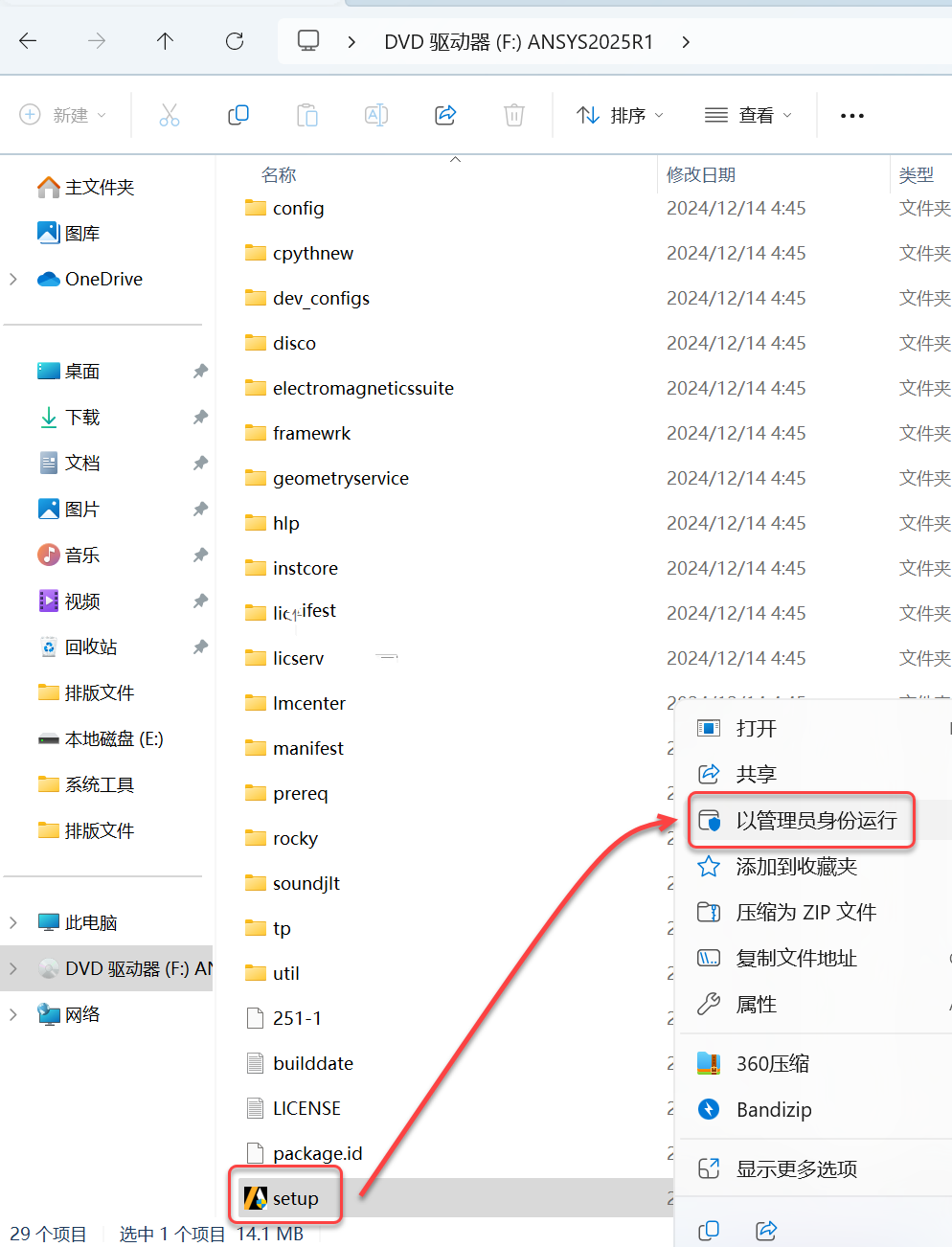Image resolution: width=952 pixels, height=1247 pixels.
Task: Select the instcore folder
Action: (306, 568)
